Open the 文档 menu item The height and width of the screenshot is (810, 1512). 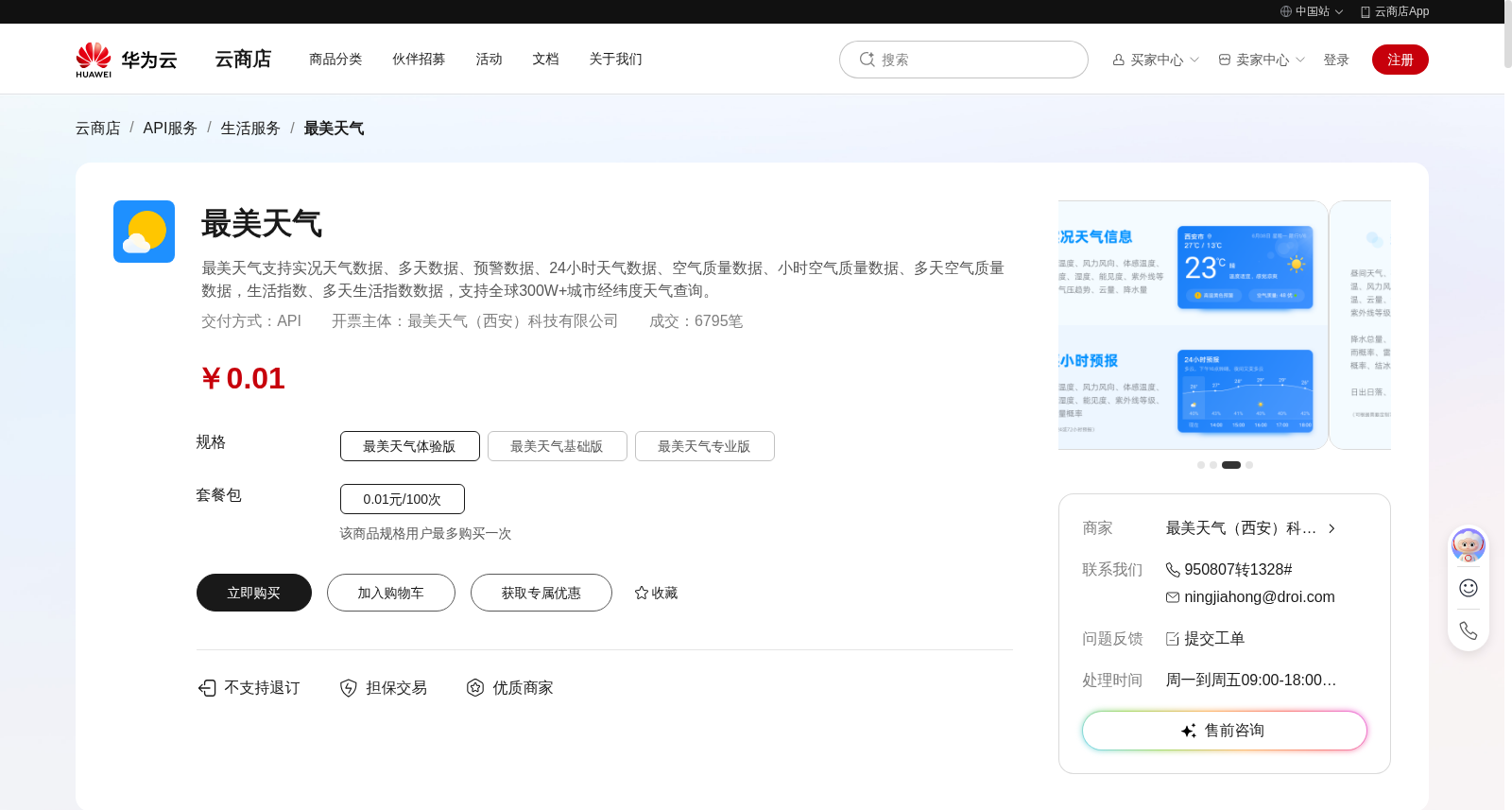click(x=545, y=59)
